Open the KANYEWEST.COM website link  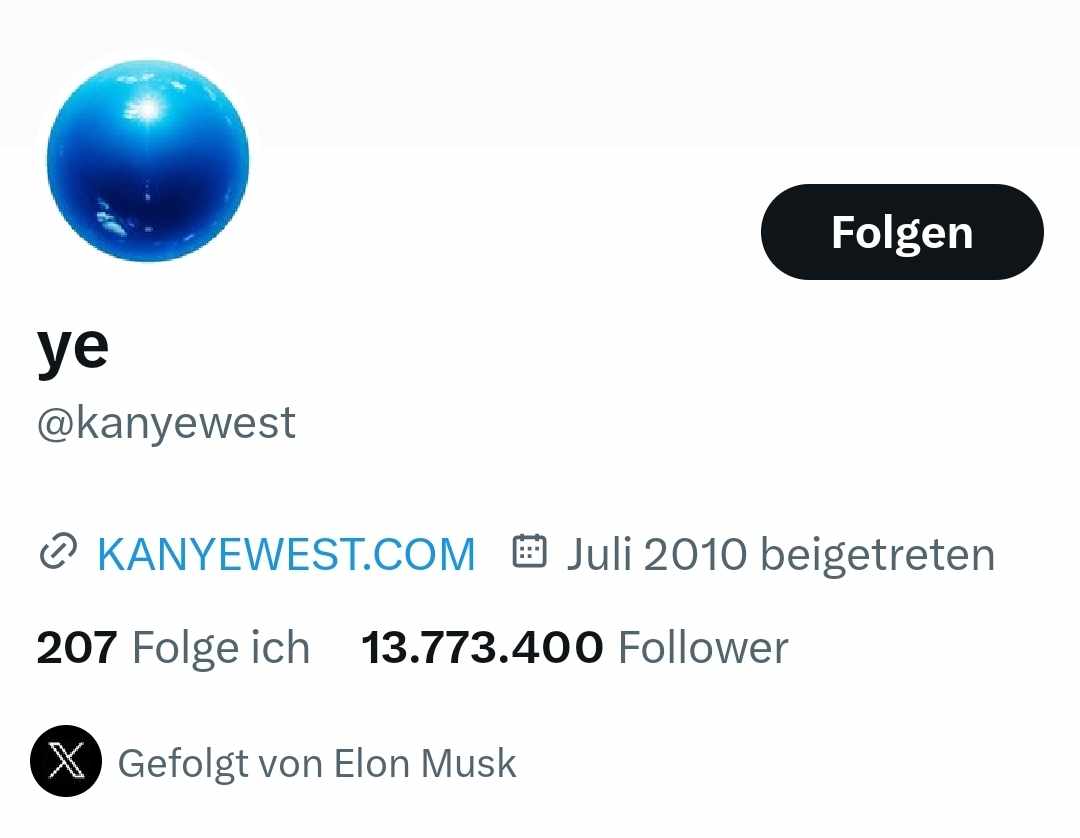pyautogui.click(x=285, y=554)
